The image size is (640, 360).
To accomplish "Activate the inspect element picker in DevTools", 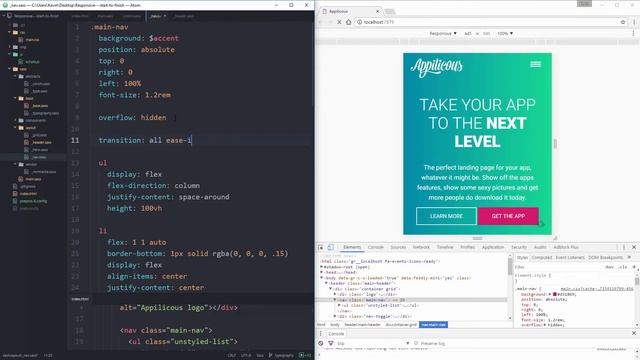I will click(x=321, y=247).
